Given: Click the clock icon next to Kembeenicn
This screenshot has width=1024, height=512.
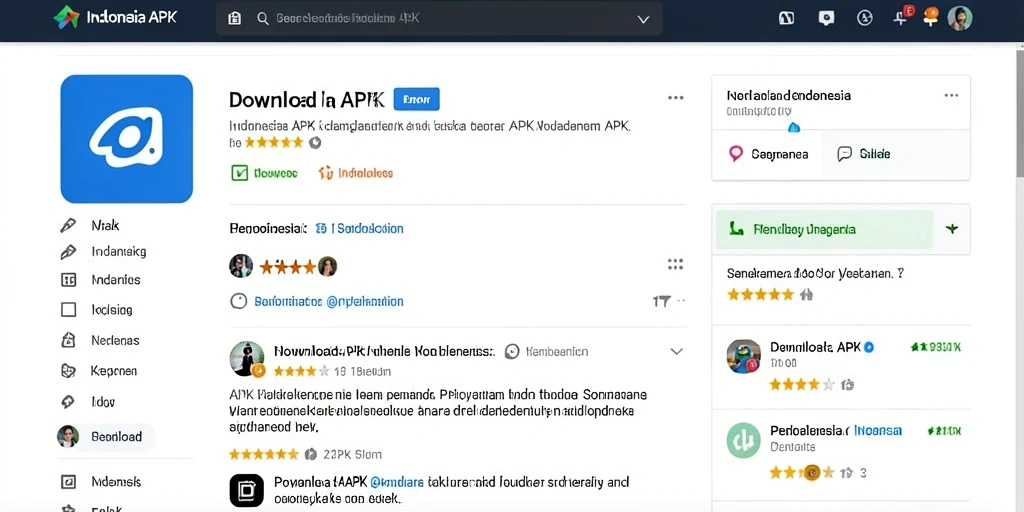Looking at the screenshot, I should coord(513,351).
